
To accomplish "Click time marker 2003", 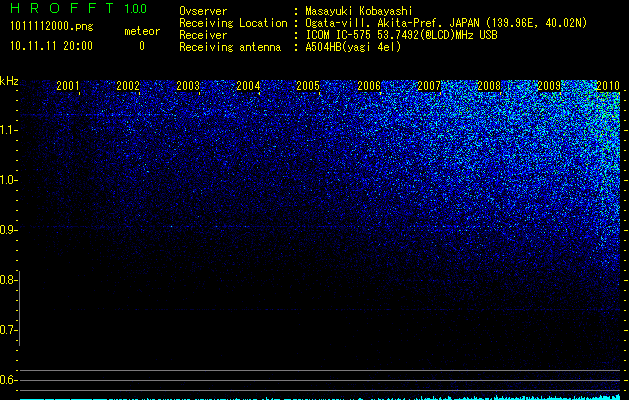I will [188, 86].
